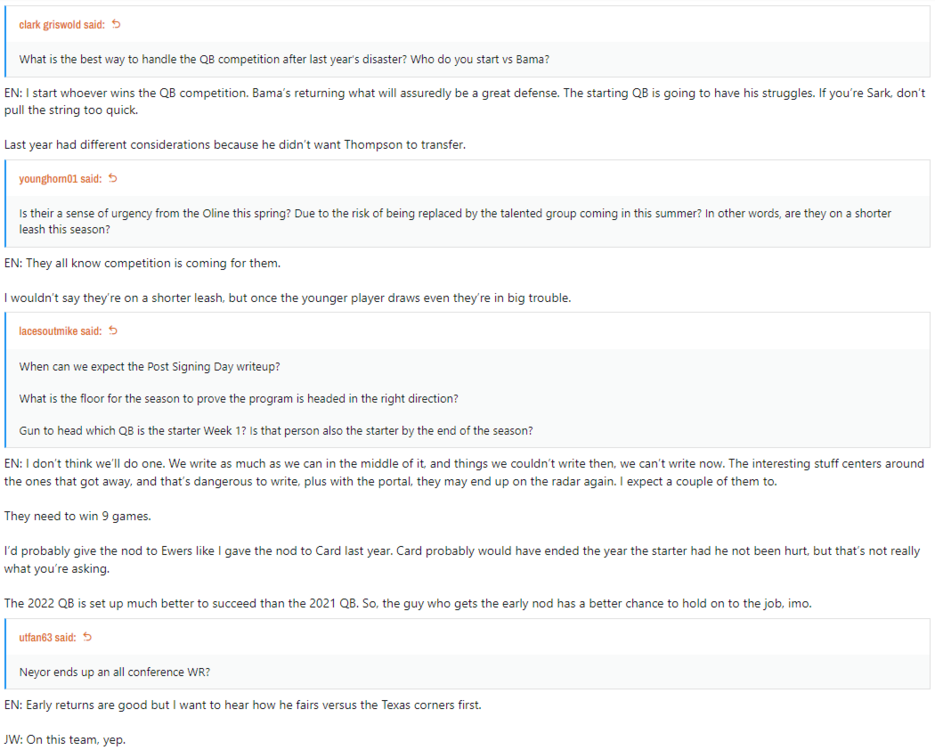The width and height of the screenshot is (935, 750).
Task: Open utfan63's original post using the arrow icon
Action: [89, 637]
